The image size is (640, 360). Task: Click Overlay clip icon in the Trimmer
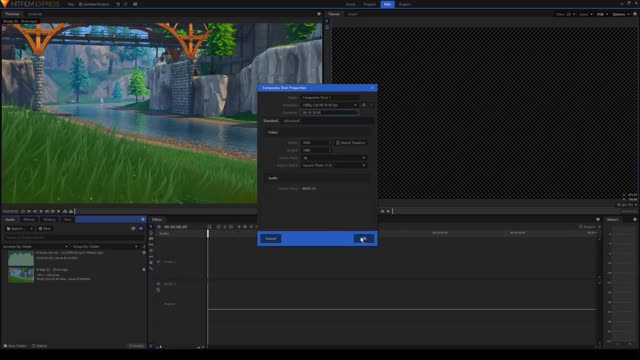(71, 211)
